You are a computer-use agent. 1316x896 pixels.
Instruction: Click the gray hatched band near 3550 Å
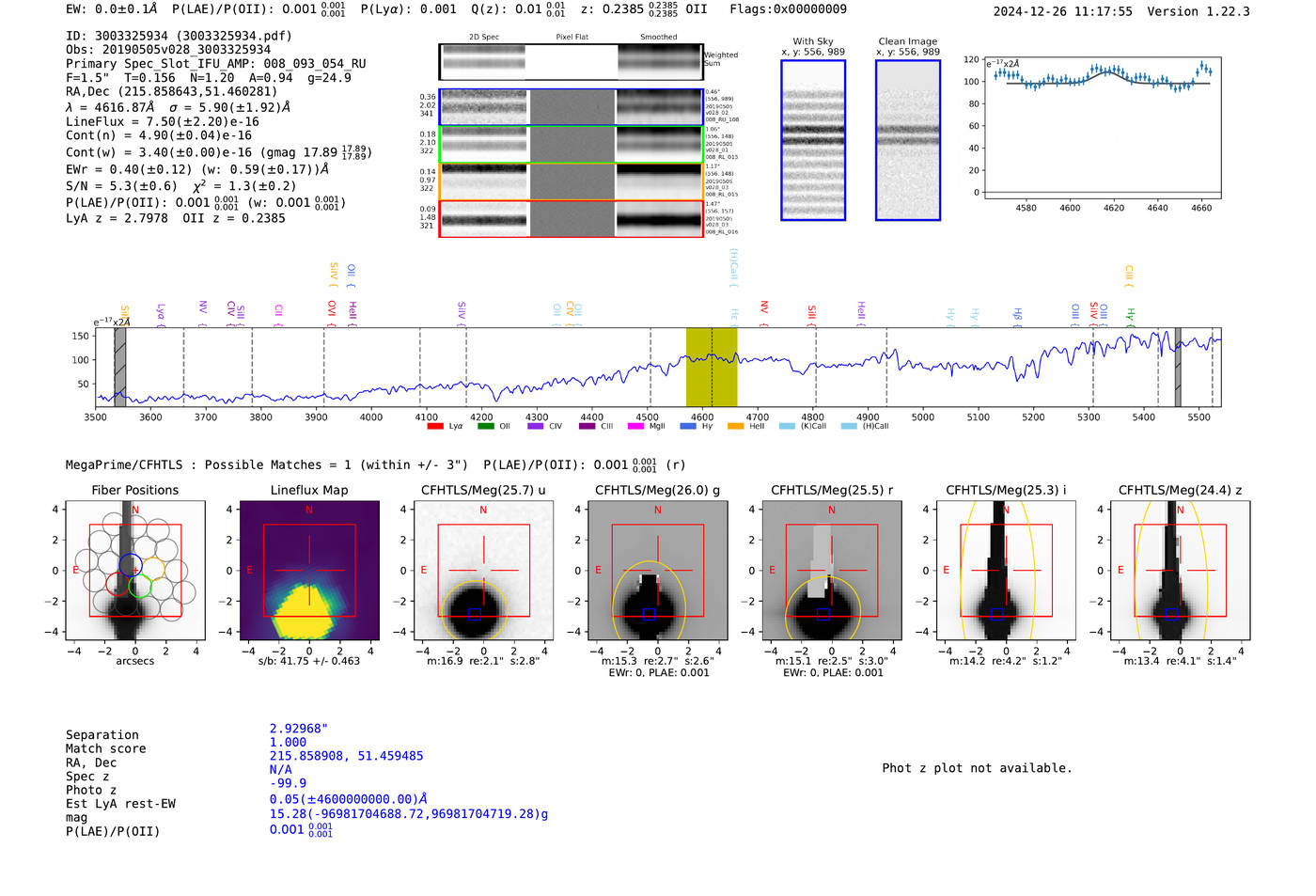(x=120, y=367)
